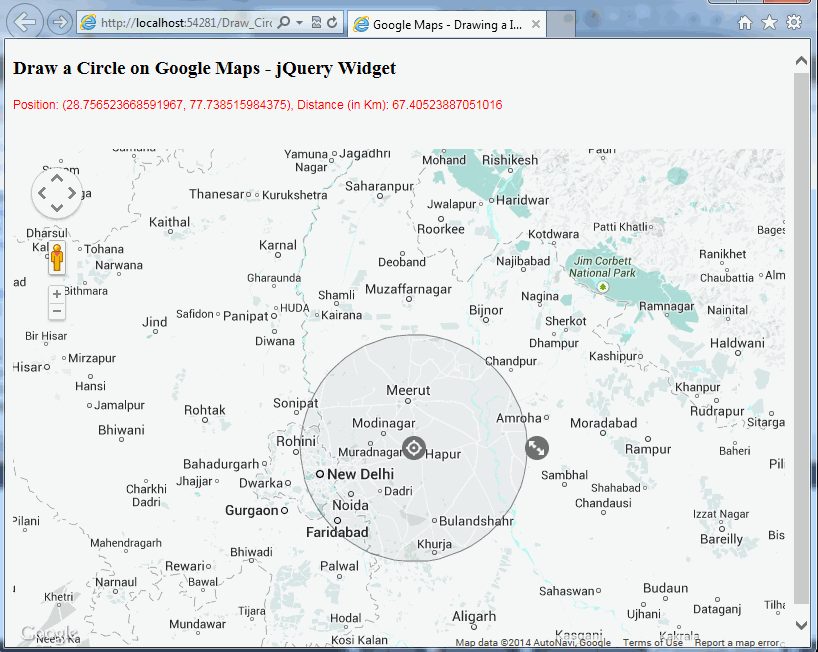818x652 pixels.
Task: Click the circle center target marker
Action: (x=414, y=448)
